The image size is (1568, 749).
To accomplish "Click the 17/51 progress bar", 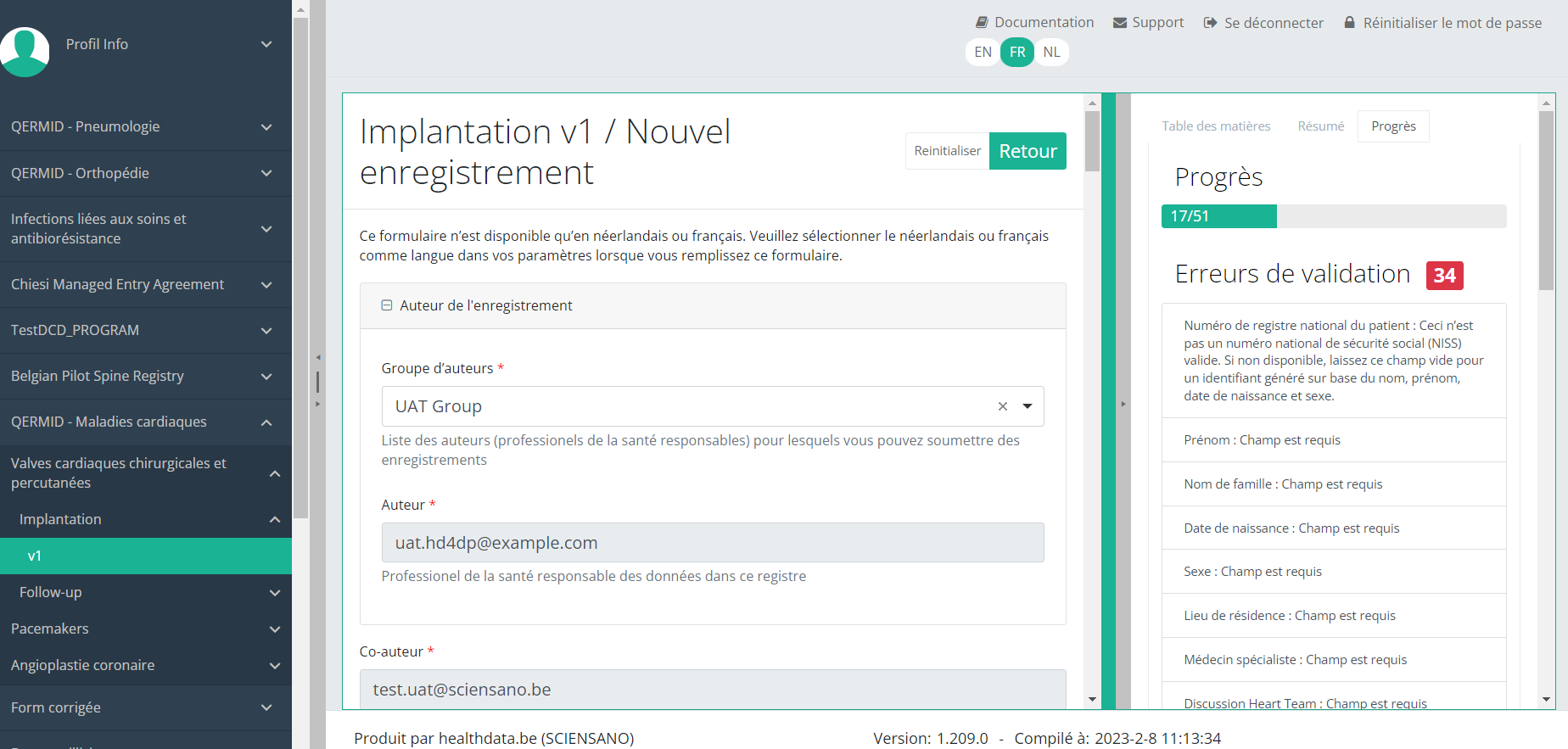I will tap(1333, 216).
